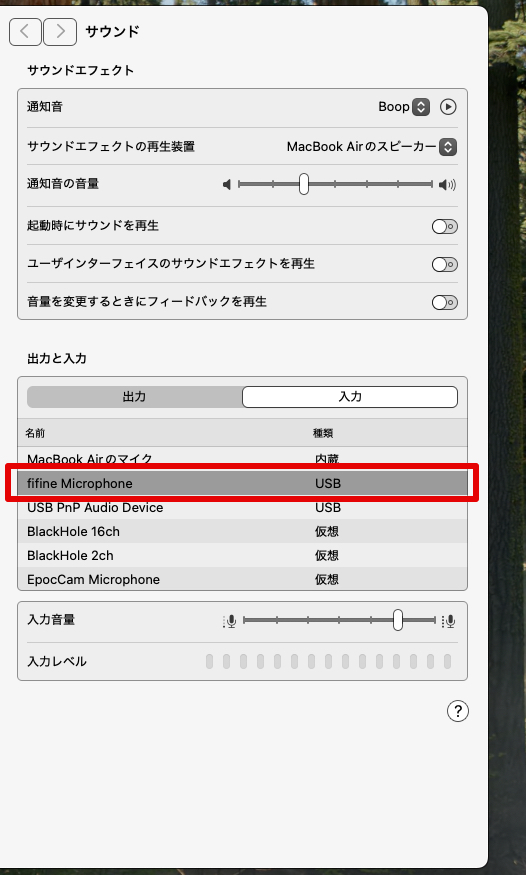This screenshot has height=875, width=526.
Task: Enable 起動時にサウンドを再生 switch
Action: pyautogui.click(x=445, y=226)
